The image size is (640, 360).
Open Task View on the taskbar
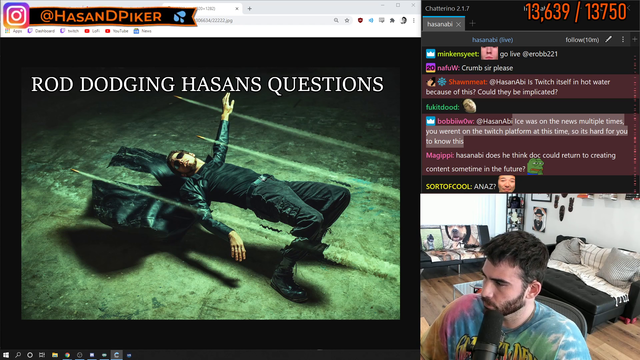[x=42, y=355]
